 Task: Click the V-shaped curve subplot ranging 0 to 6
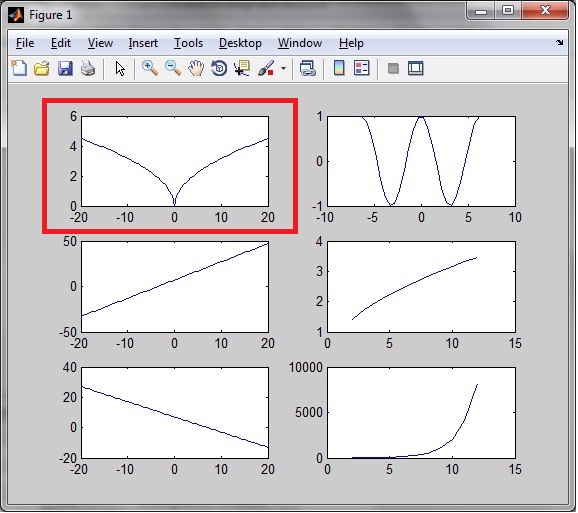pos(175,161)
